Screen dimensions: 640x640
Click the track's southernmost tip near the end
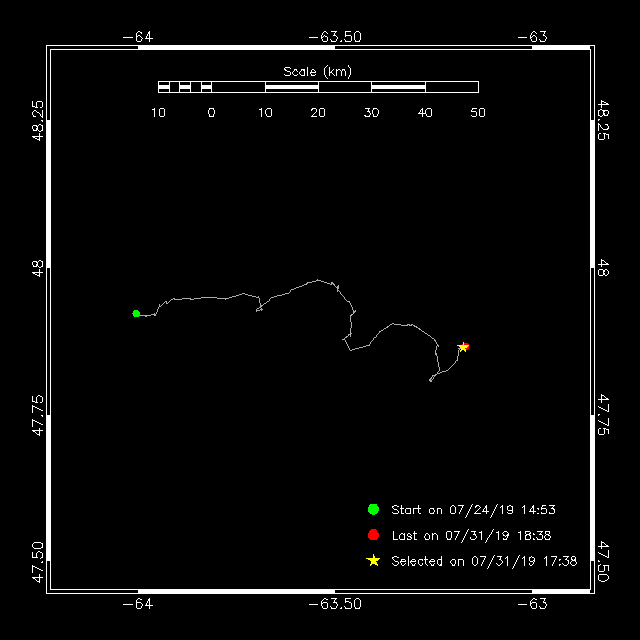(x=431, y=380)
